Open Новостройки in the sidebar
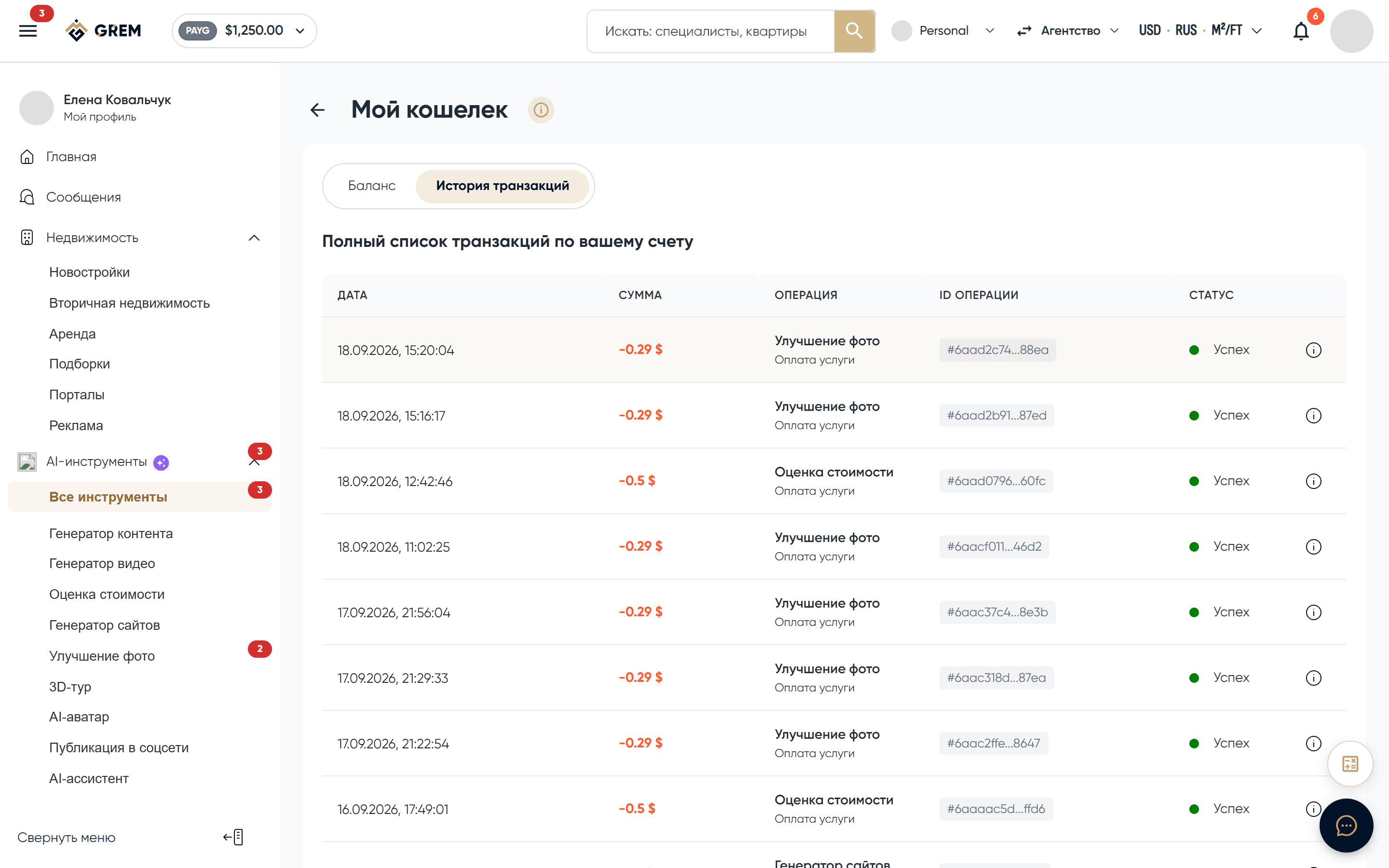This screenshot has height=868, width=1389. (x=90, y=272)
